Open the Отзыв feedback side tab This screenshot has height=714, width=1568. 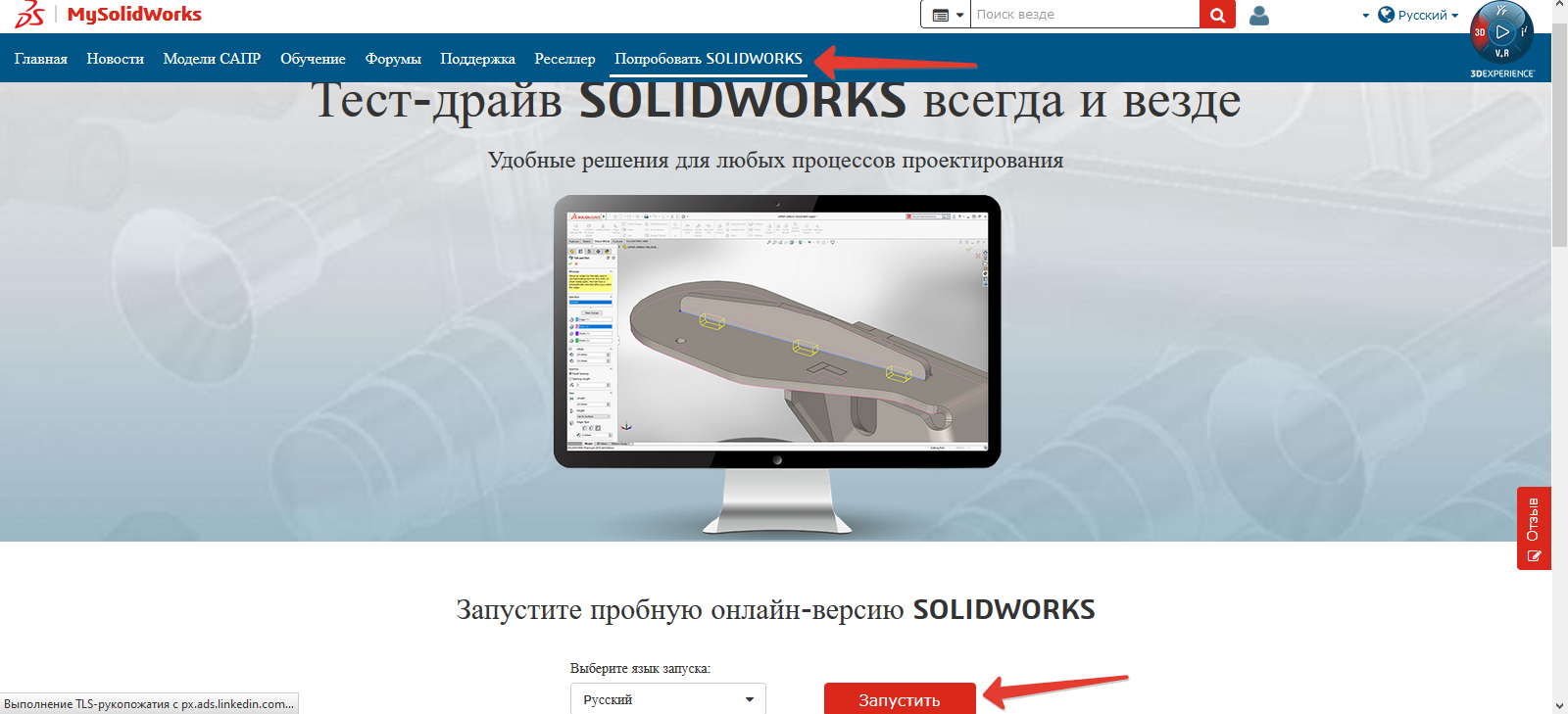click(x=1534, y=528)
